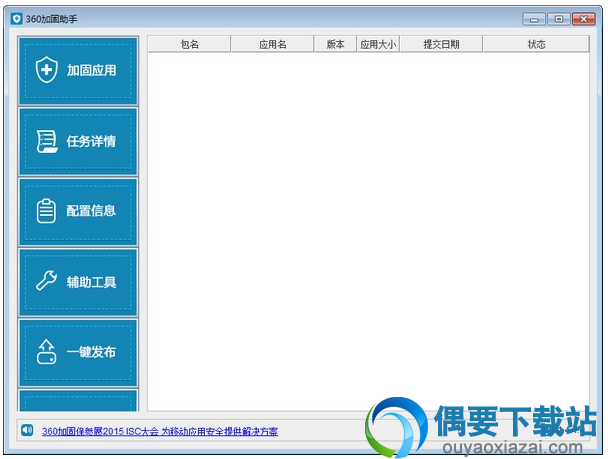The image size is (608, 459).
Task: Click the upload icon for 一键发布
Action: point(47,352)
